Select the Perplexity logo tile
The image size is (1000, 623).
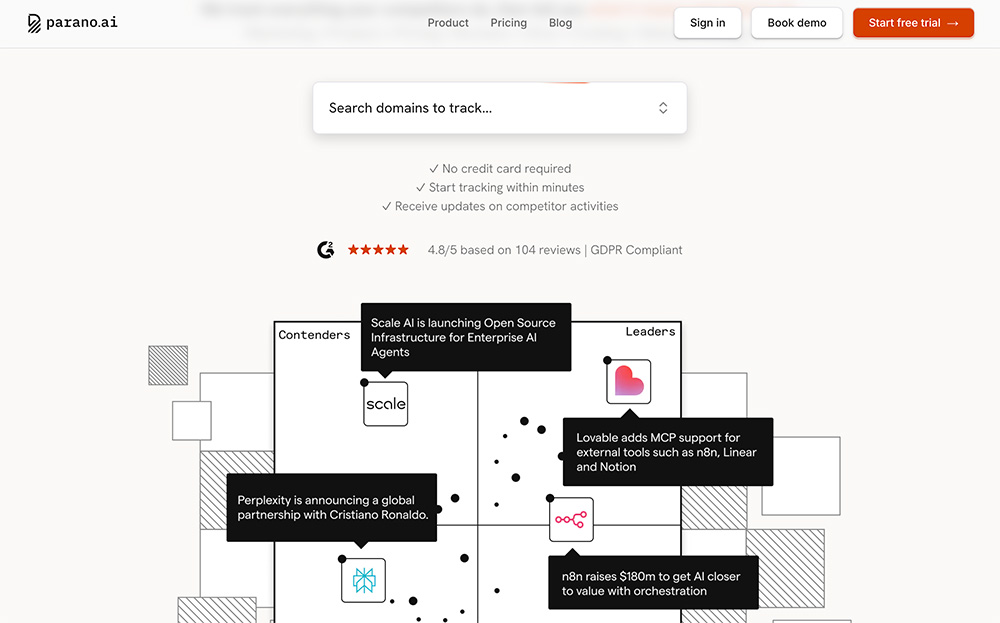[364, 580]
